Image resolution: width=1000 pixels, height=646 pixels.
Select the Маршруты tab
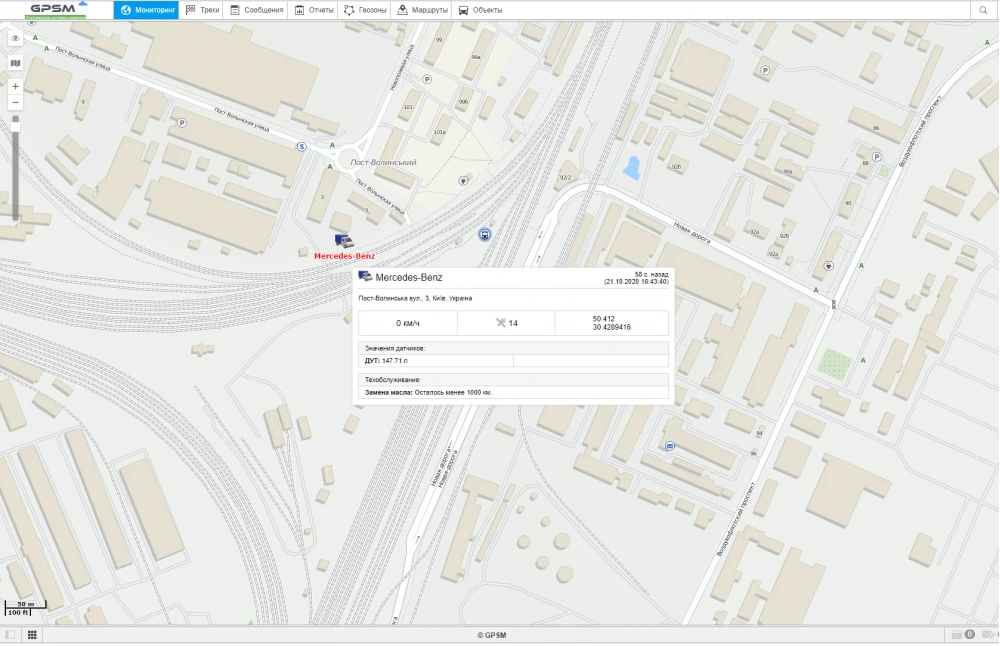click(422, 10)
